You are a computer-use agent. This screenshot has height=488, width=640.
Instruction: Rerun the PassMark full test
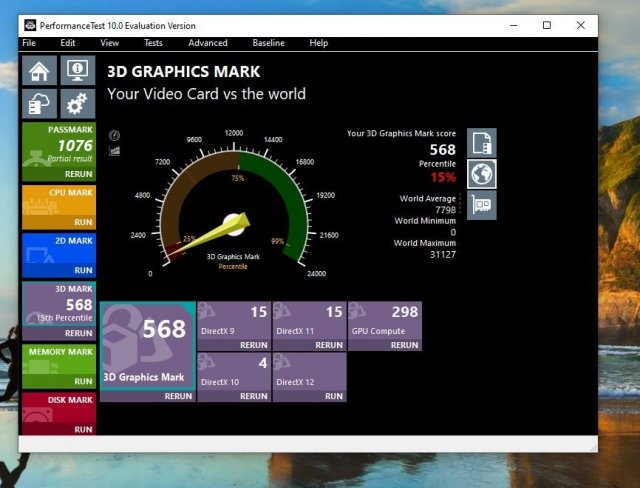78,174
